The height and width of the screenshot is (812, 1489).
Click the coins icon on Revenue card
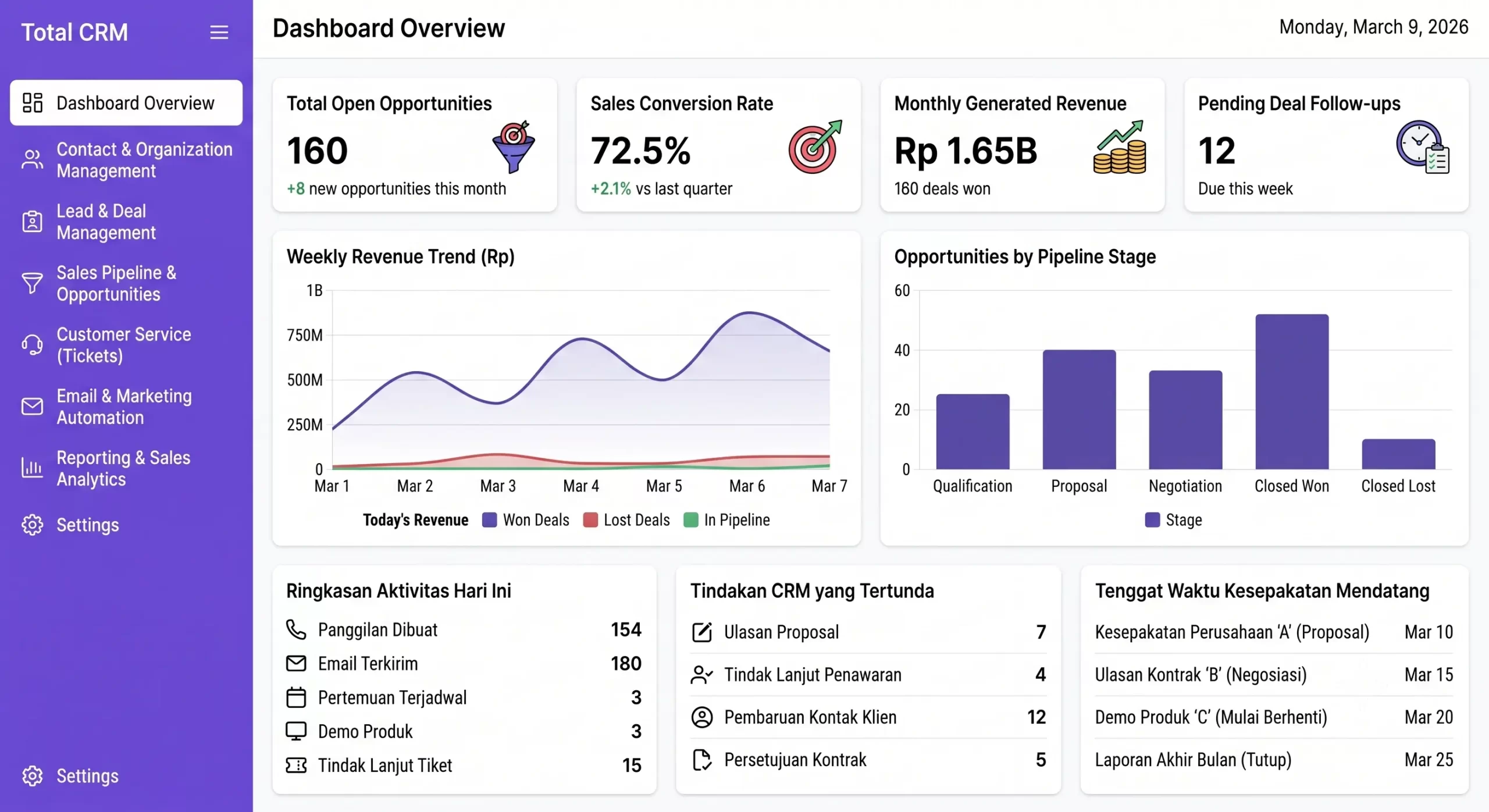click(x=1120, y=147)
